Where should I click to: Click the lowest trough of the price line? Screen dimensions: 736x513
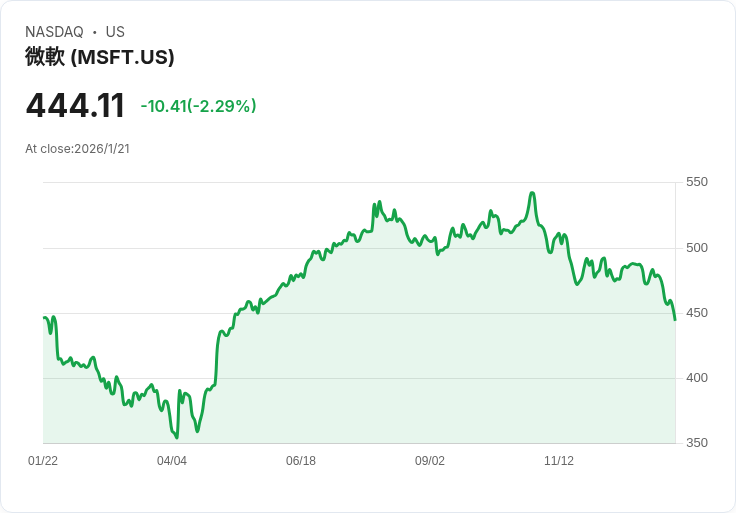(x=177, y=437)
